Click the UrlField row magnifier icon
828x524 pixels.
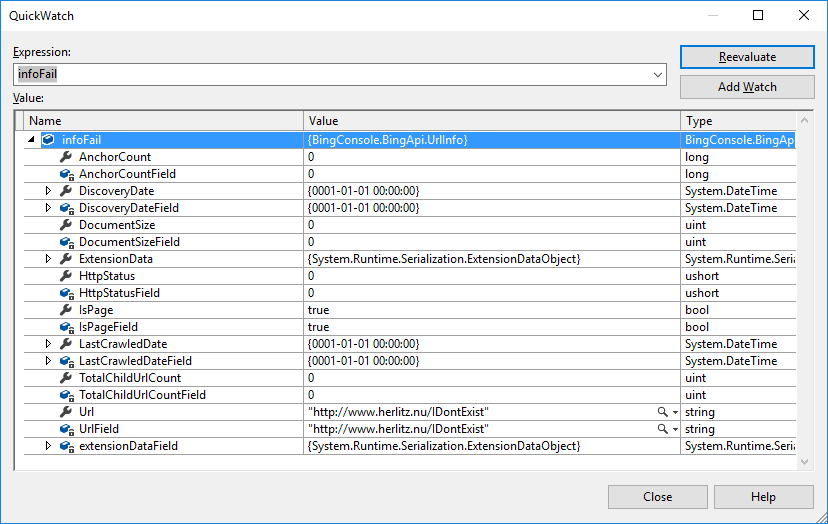click(x=661, y=429)
